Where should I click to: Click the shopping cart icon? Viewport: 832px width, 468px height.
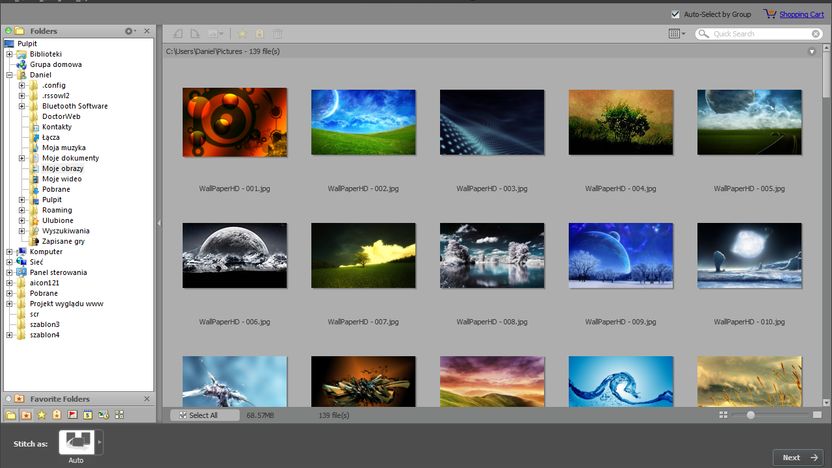769,14
